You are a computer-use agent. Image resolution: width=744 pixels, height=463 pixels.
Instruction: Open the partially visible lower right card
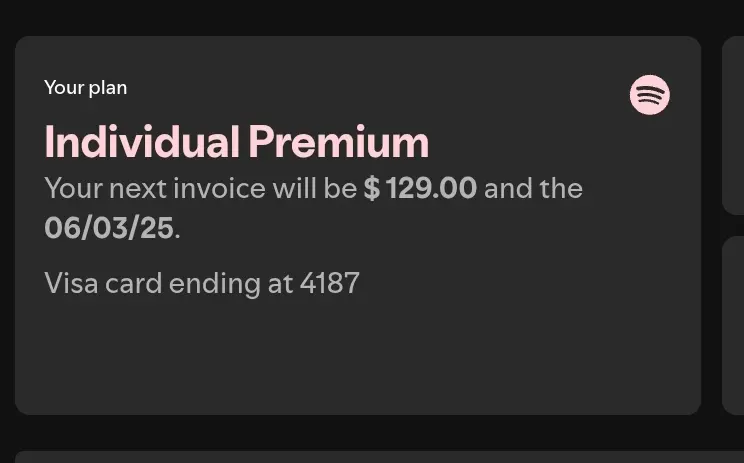click(x=733, y=325)
